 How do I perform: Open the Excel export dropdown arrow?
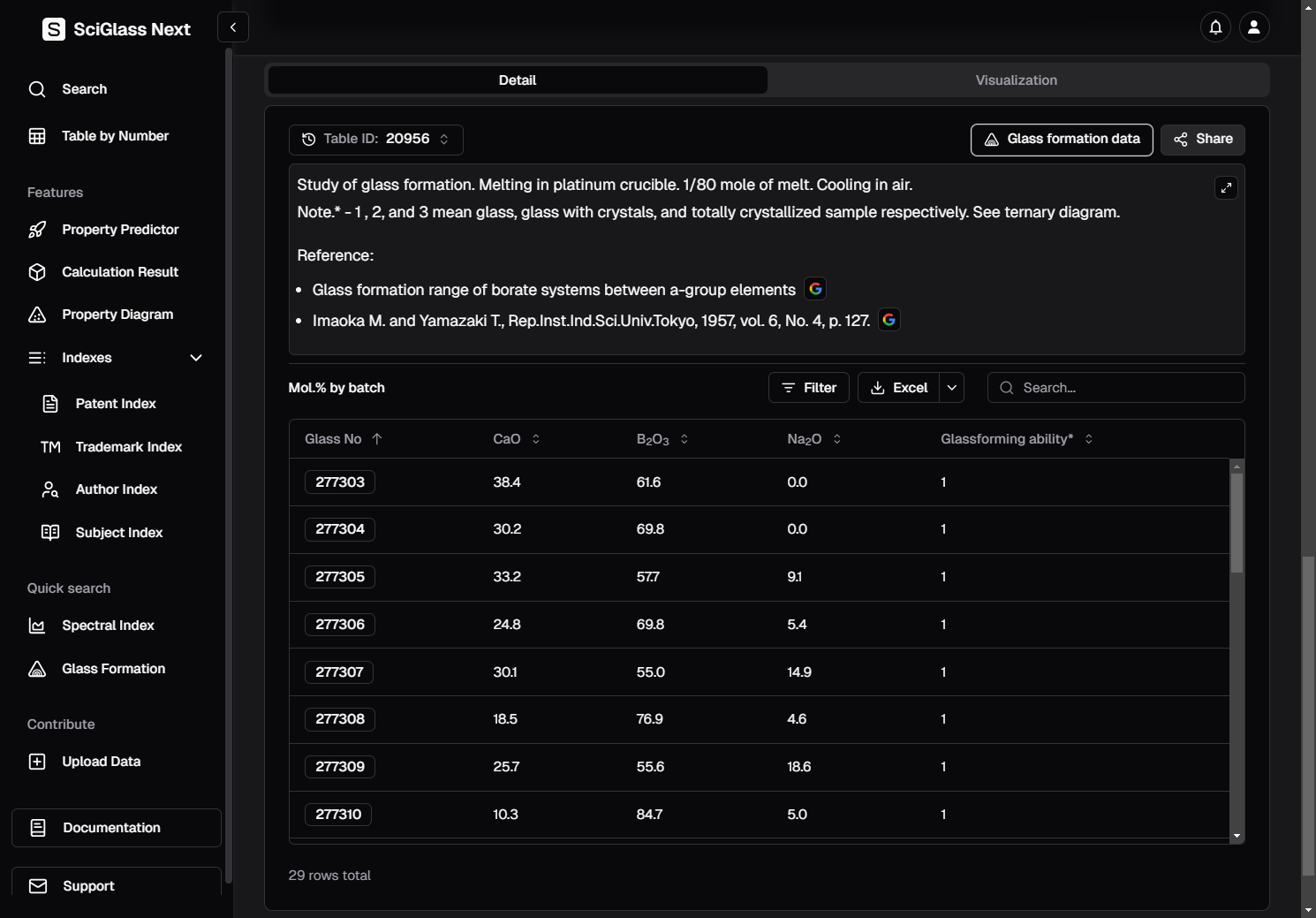pyautogui.click(x=951, y=388)
